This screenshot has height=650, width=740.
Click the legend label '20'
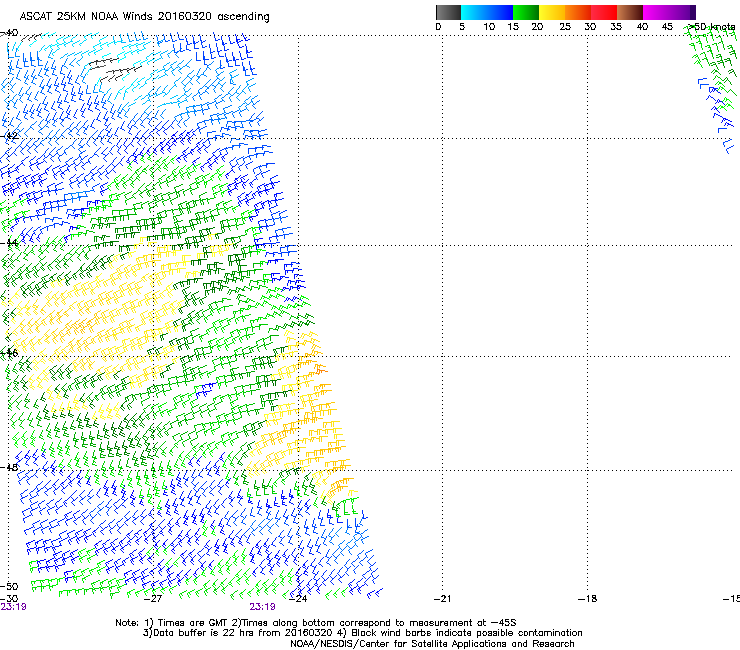coord(537,27)
